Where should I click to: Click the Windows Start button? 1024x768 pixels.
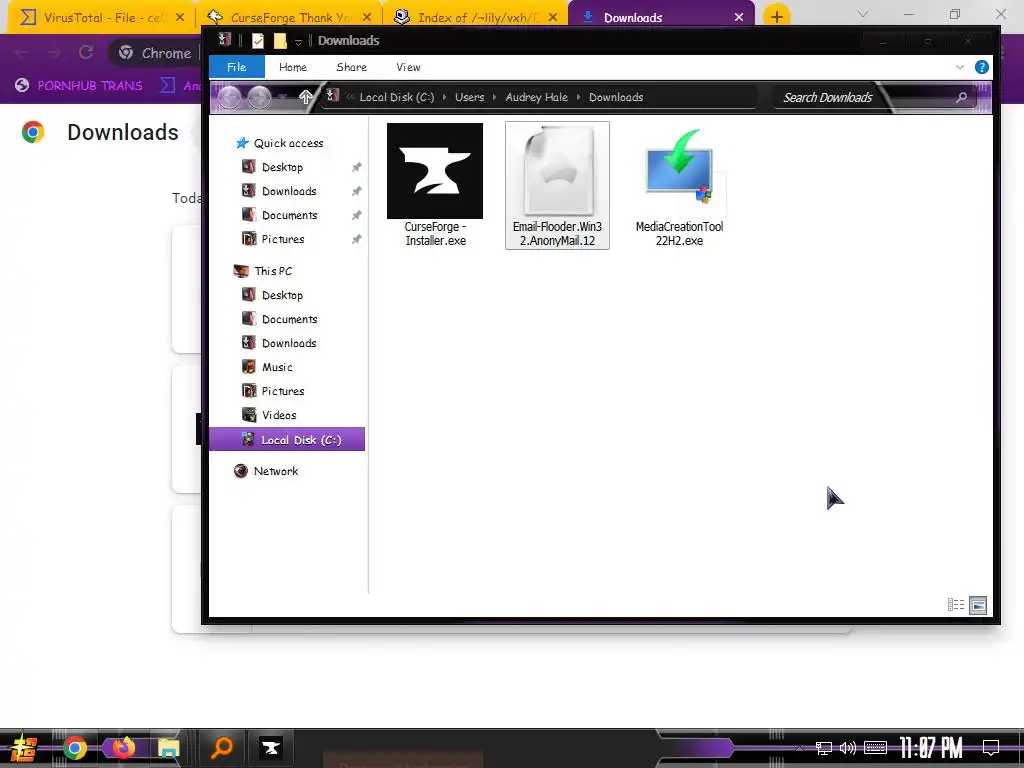click(24, 748)
